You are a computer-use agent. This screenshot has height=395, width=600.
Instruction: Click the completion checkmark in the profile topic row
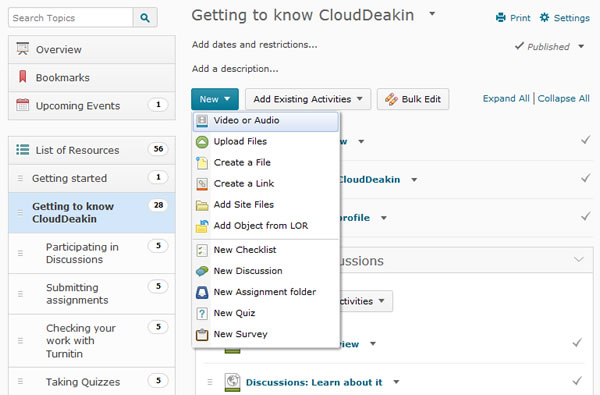pyautogui.click(x=585, y=217)
